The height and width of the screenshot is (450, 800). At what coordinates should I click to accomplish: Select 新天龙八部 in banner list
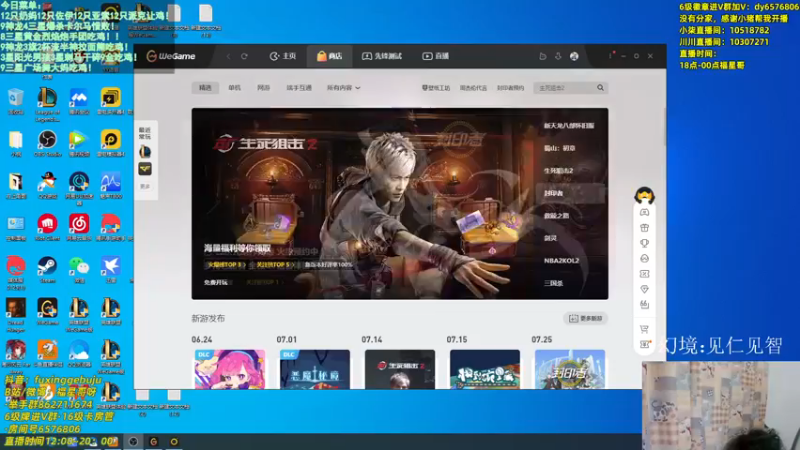569,126
